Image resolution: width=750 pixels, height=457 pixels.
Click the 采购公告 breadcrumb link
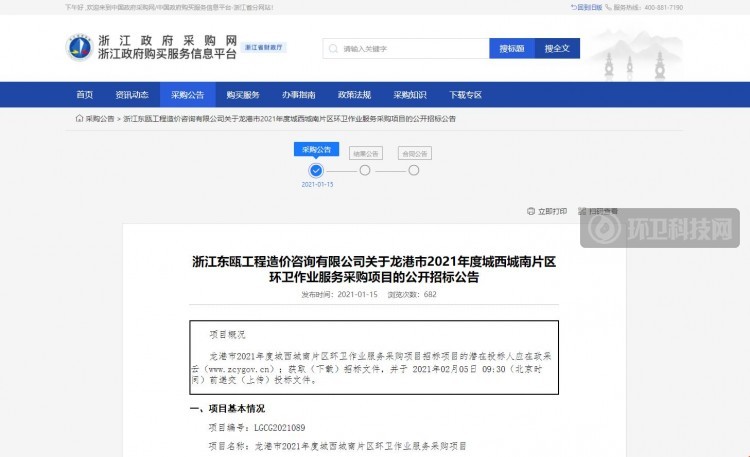[100, 119]
